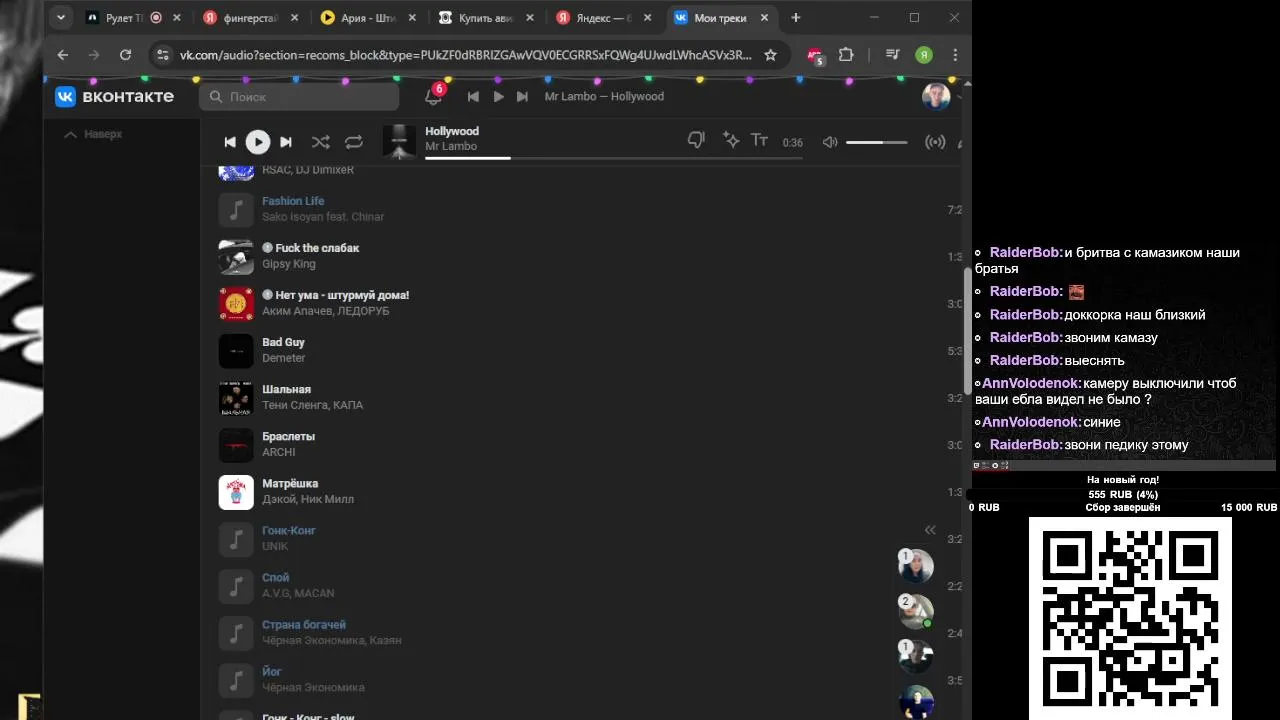Click the Матрёшка cover thumbnail

tap(236, 492)
